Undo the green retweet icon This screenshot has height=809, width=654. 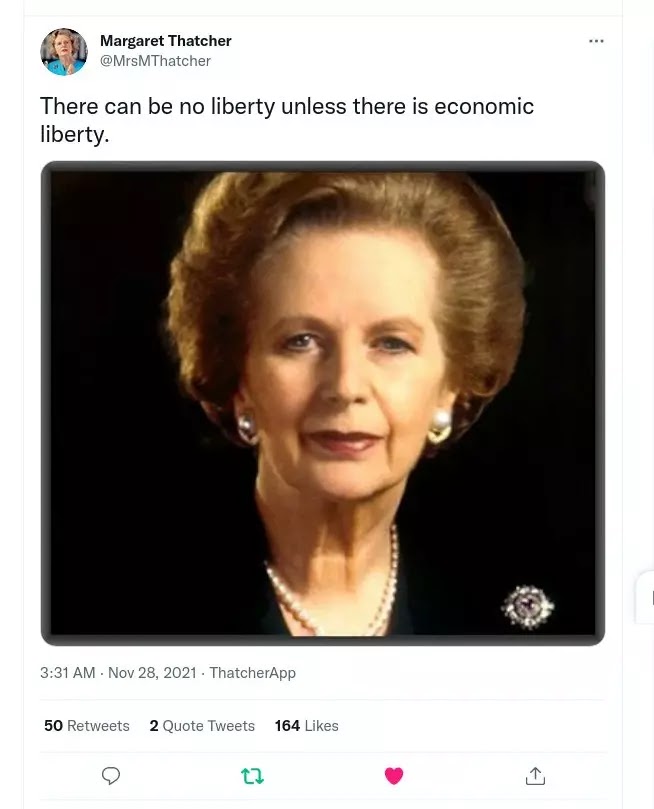[x=252, y=776]
